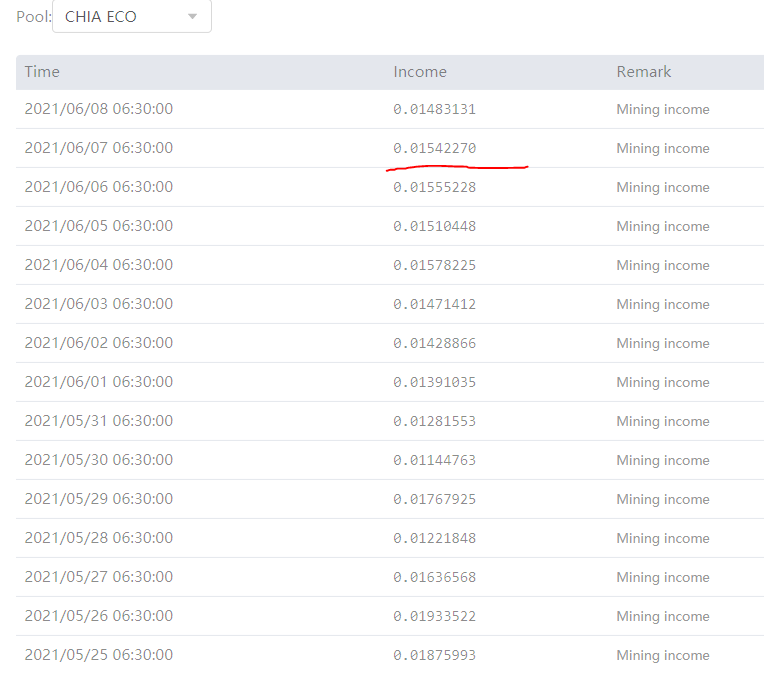
Task: Click income value 0.01471412
Action: click(x=435, y=304)
